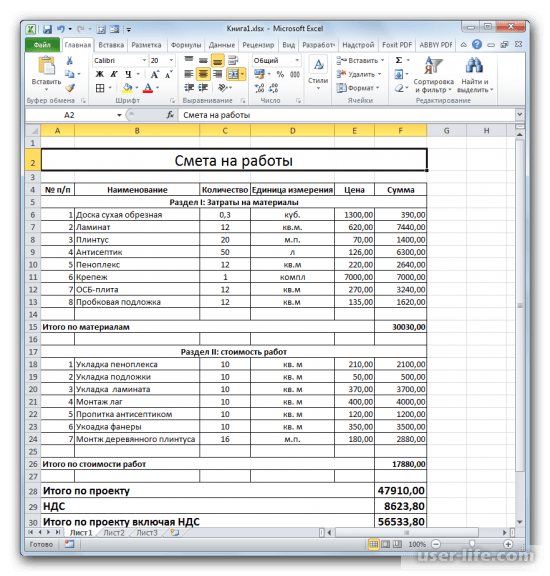550x576 pixels.
Task: Switch to the Вставка ribbon tab
Action: click(x=111, y=45)
